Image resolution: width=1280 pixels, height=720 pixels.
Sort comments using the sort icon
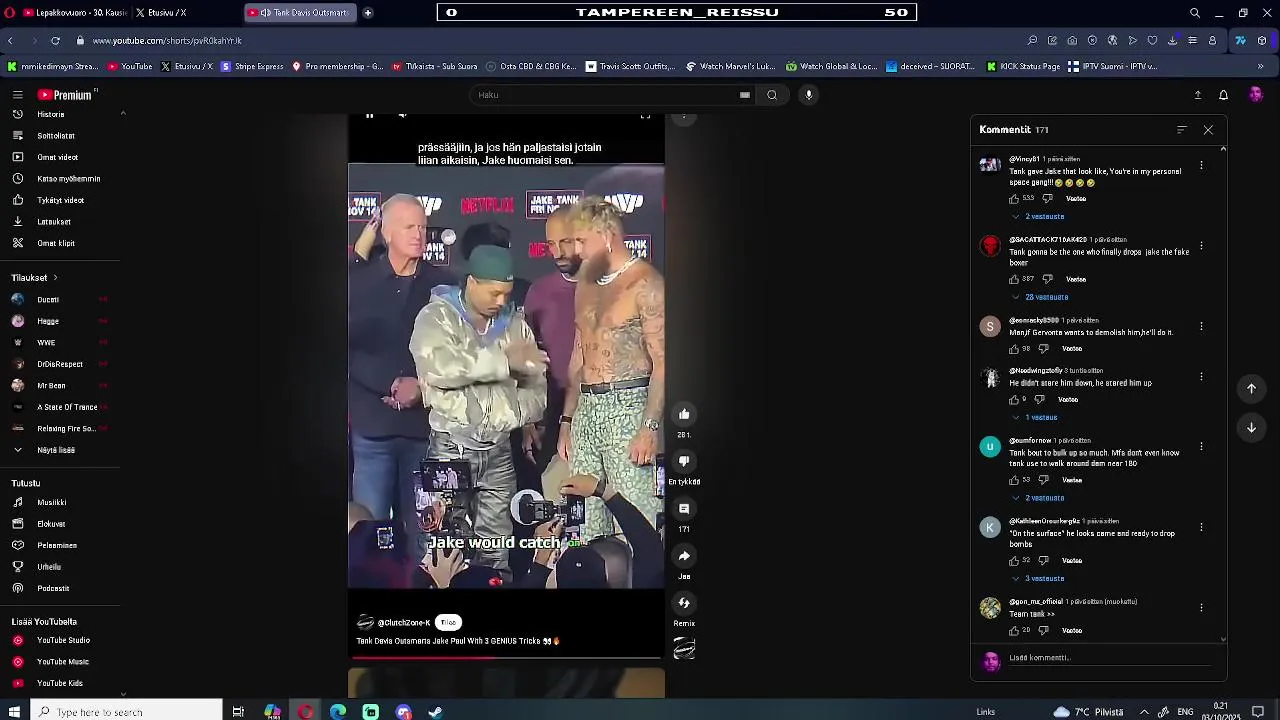point(1182,130)
